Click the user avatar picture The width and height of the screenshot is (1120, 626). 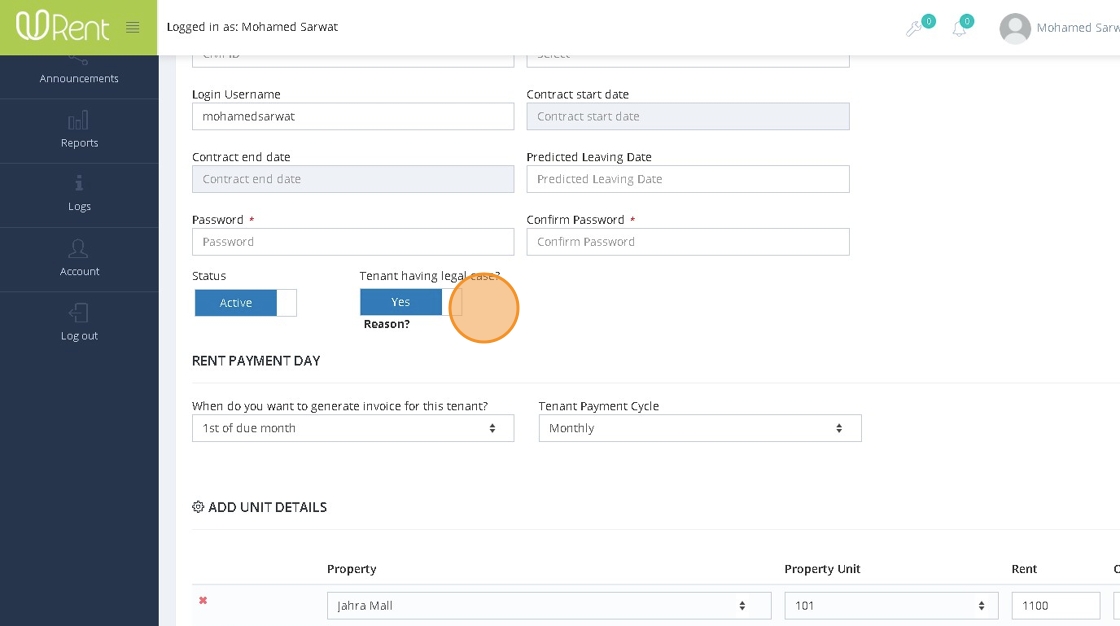[1015, 28]
